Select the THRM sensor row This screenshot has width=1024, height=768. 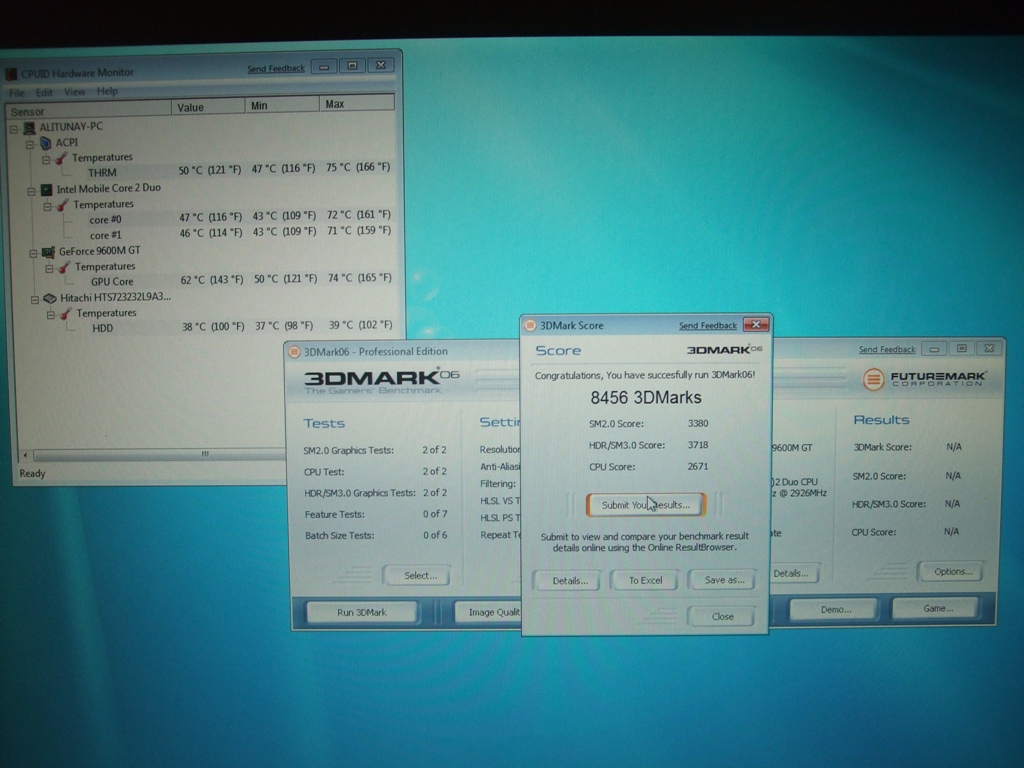point(231,170)
